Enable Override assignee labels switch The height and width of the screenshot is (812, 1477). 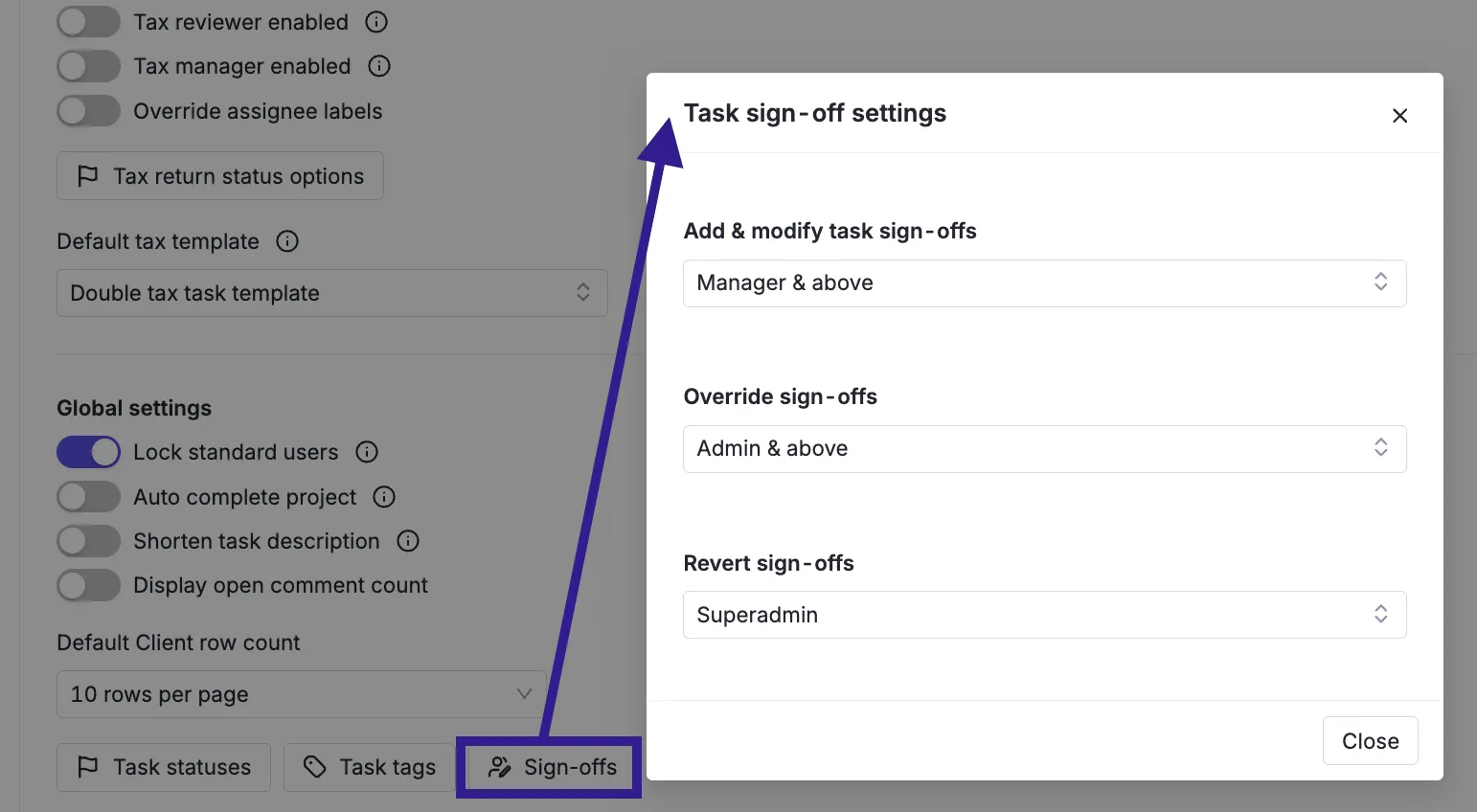(x=88, y=111)
